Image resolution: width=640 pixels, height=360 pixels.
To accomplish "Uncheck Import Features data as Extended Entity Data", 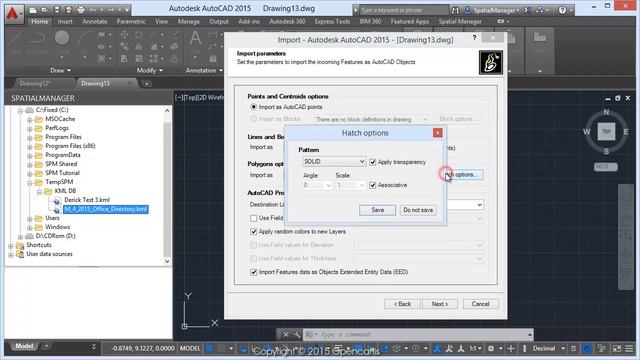I will tap(253, 272).
